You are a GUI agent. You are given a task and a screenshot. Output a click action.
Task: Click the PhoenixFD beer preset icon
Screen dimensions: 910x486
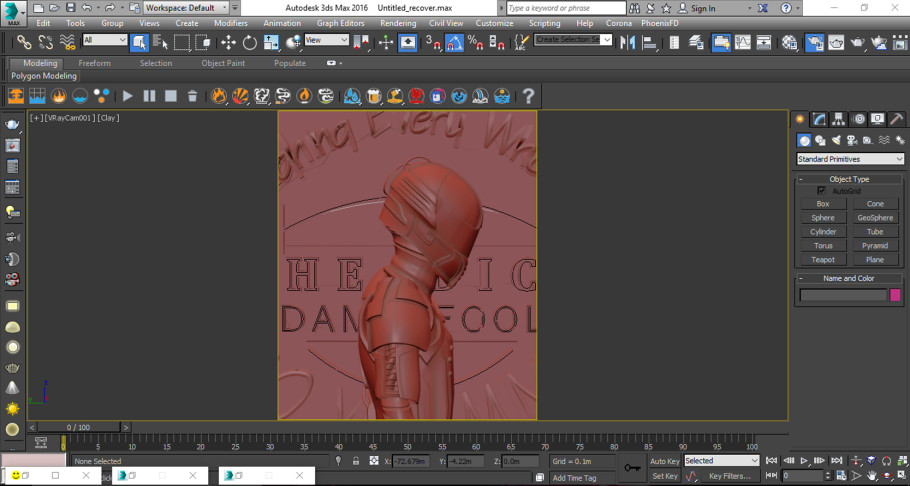pos(374,96)
